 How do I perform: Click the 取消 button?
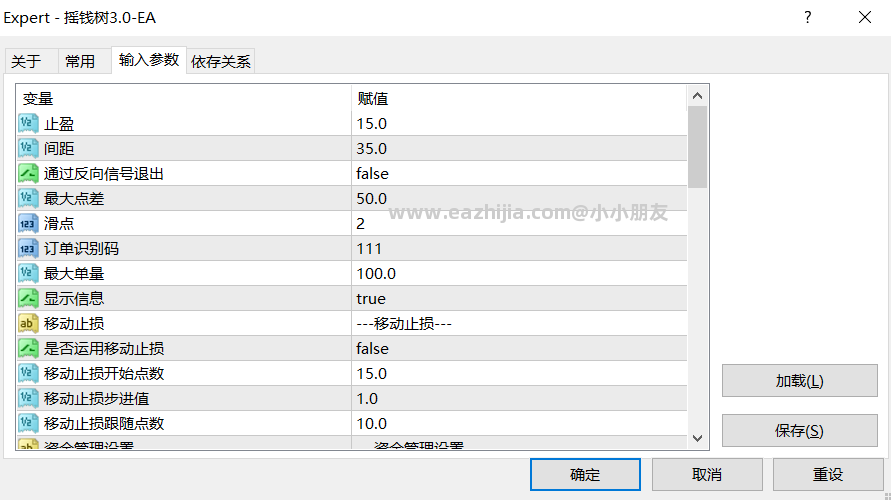coord(707,474)
